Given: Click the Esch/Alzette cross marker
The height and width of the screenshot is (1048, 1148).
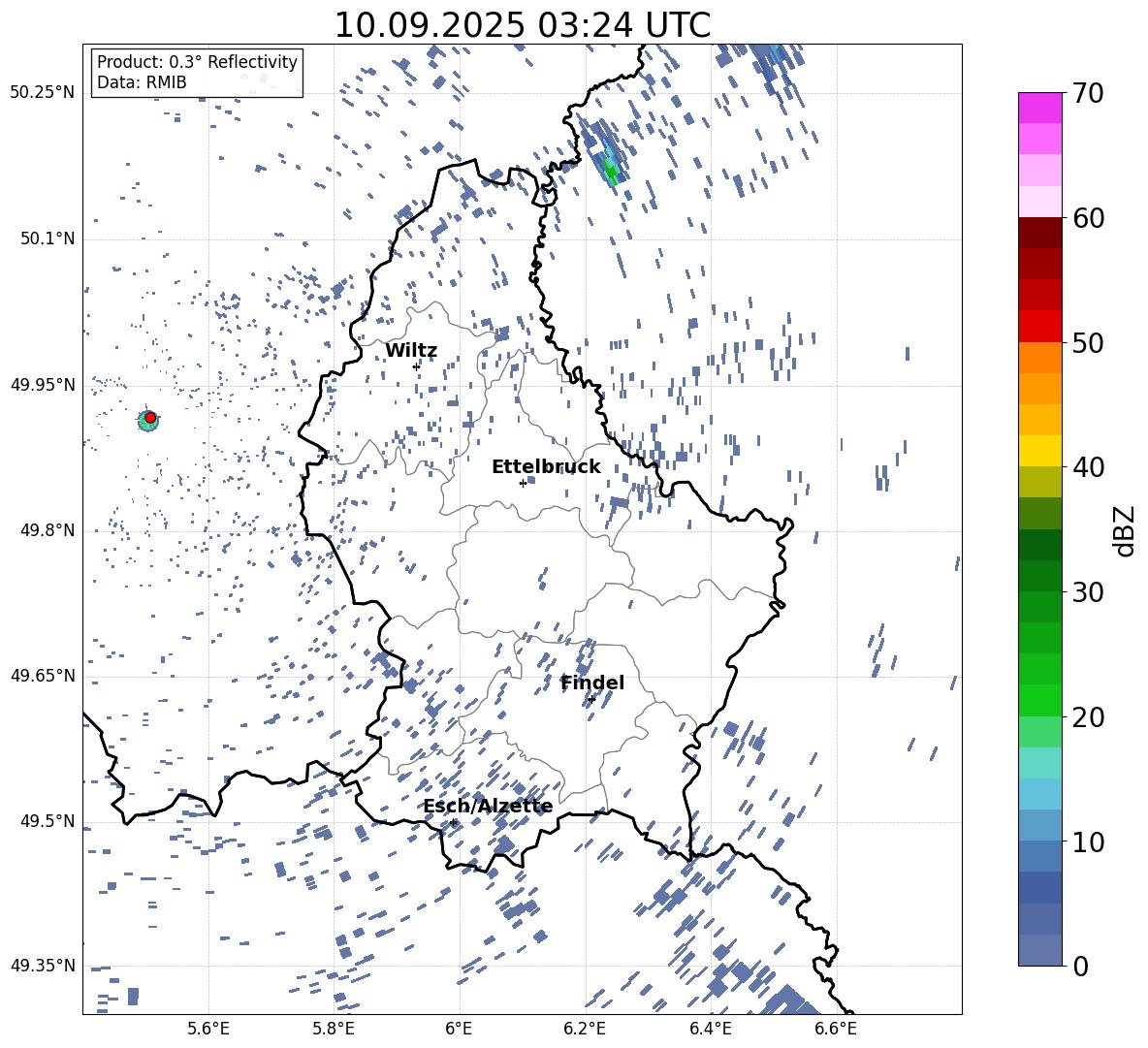Looking at the screenshot, I should (x=454, y=822).
